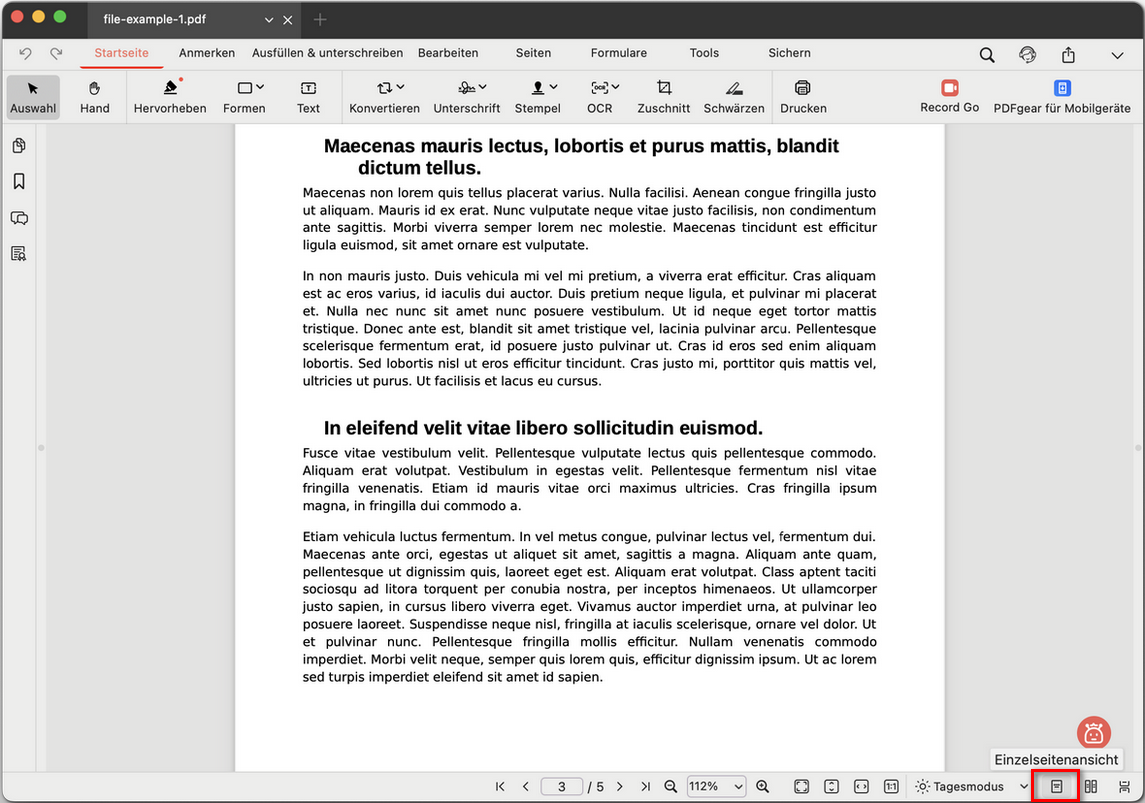1145x803 pixels.
Task: Switch to the Anmerken tab
Action: (207, 53)
